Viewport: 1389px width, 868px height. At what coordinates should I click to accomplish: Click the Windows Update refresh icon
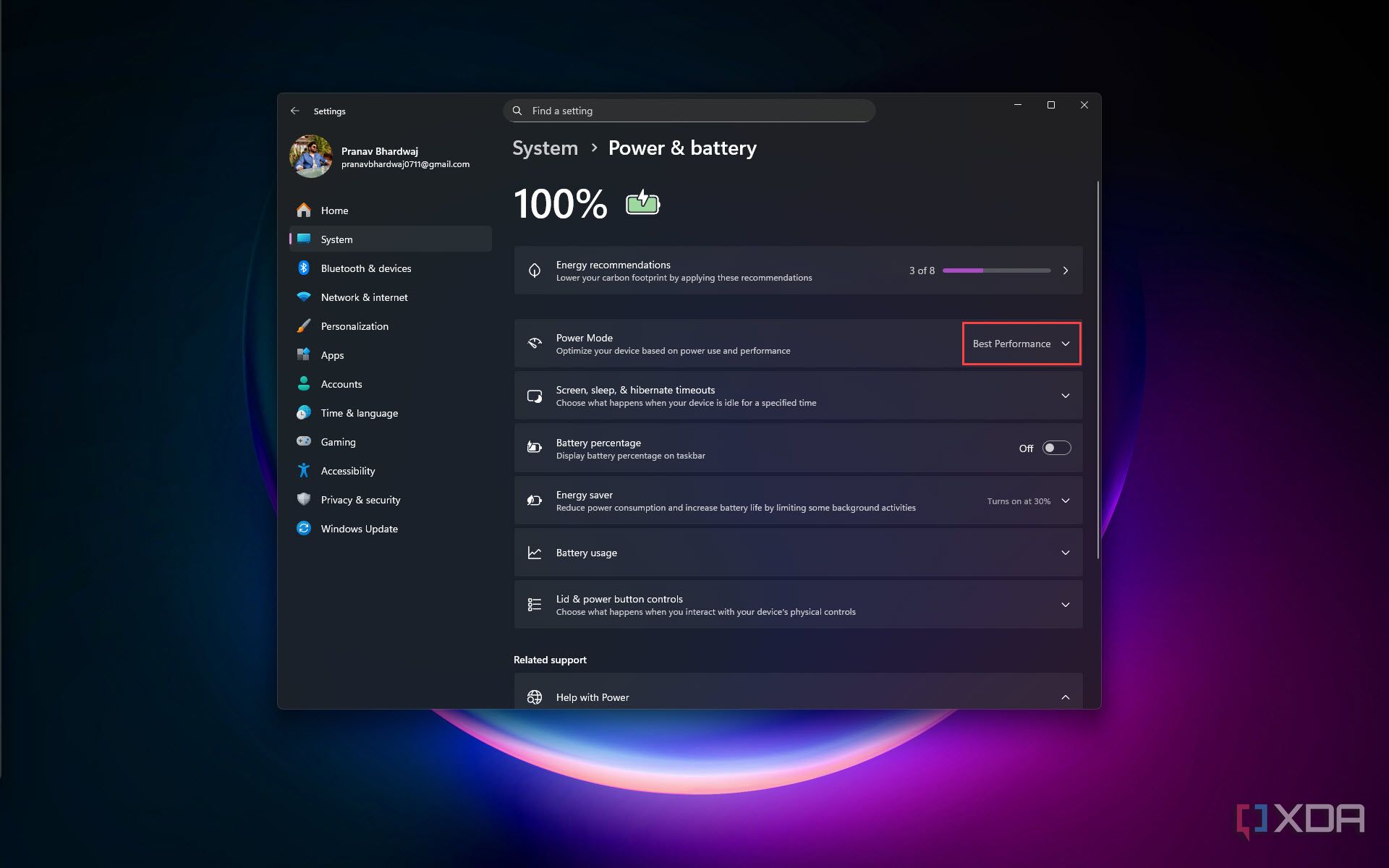click(x=304, y=528)
